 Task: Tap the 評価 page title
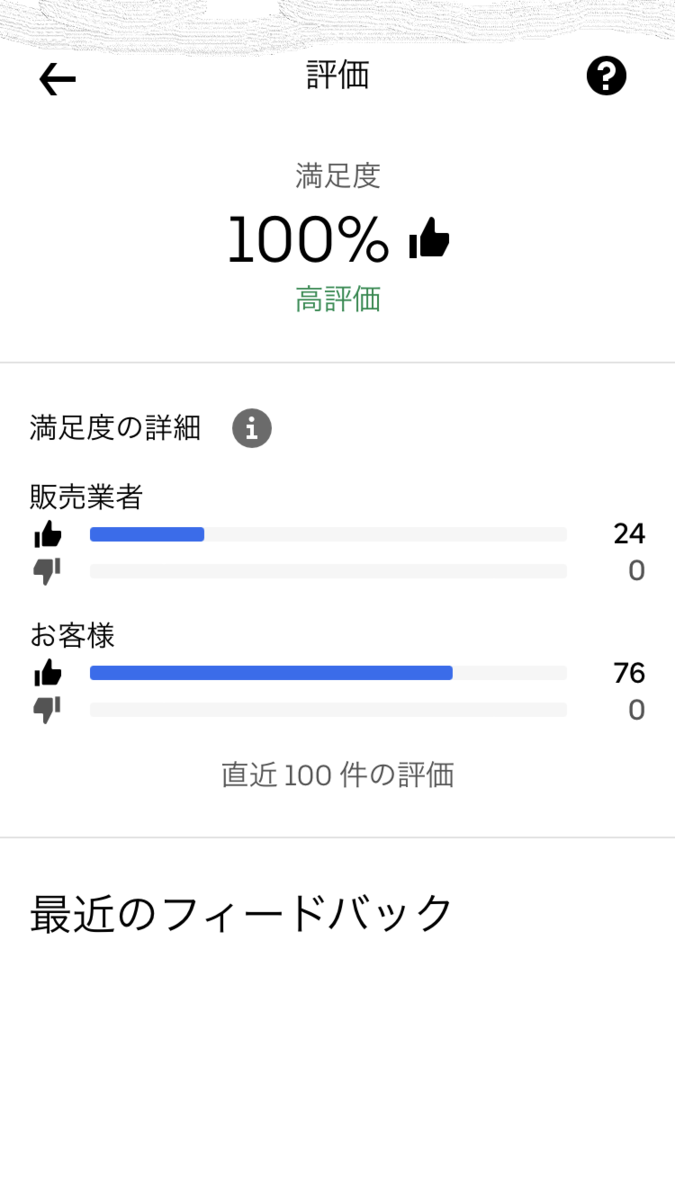coord(338,75)
